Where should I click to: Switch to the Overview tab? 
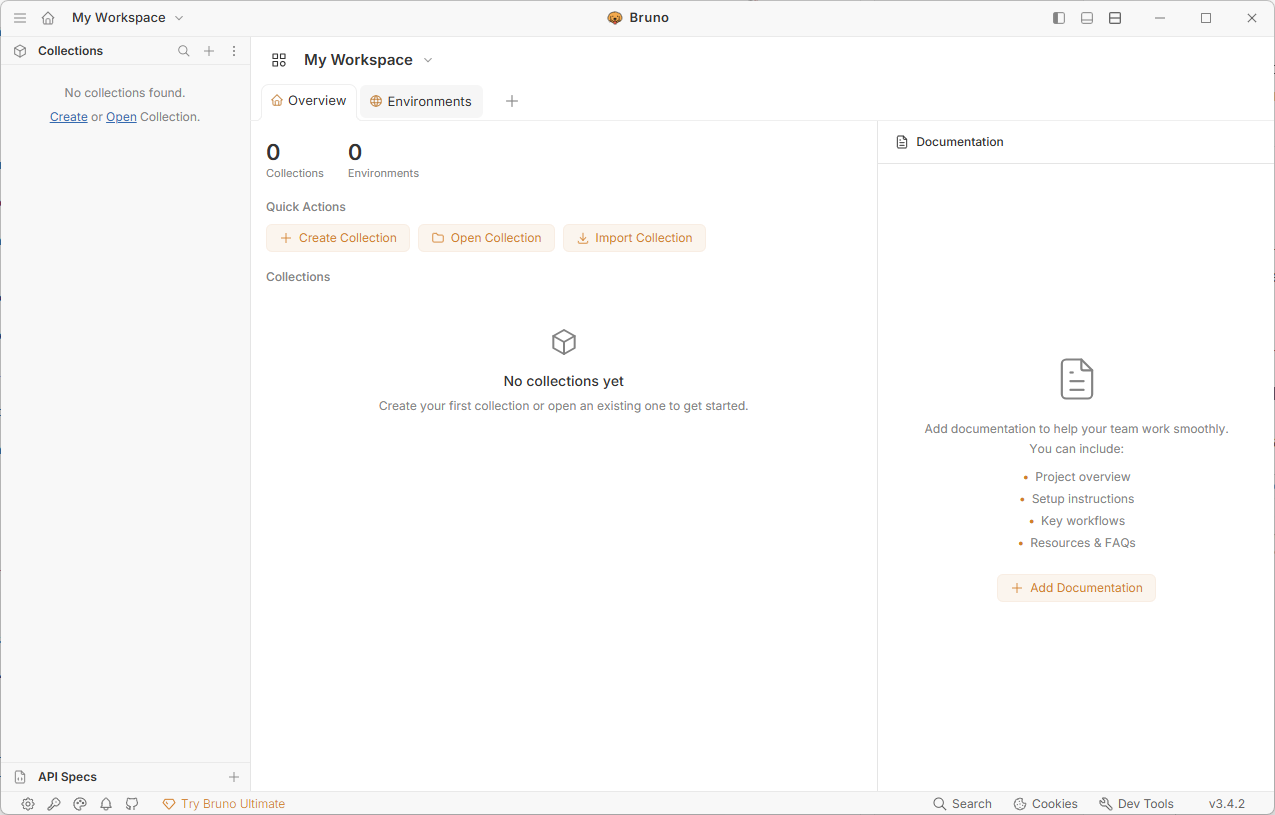pos(309,101)
